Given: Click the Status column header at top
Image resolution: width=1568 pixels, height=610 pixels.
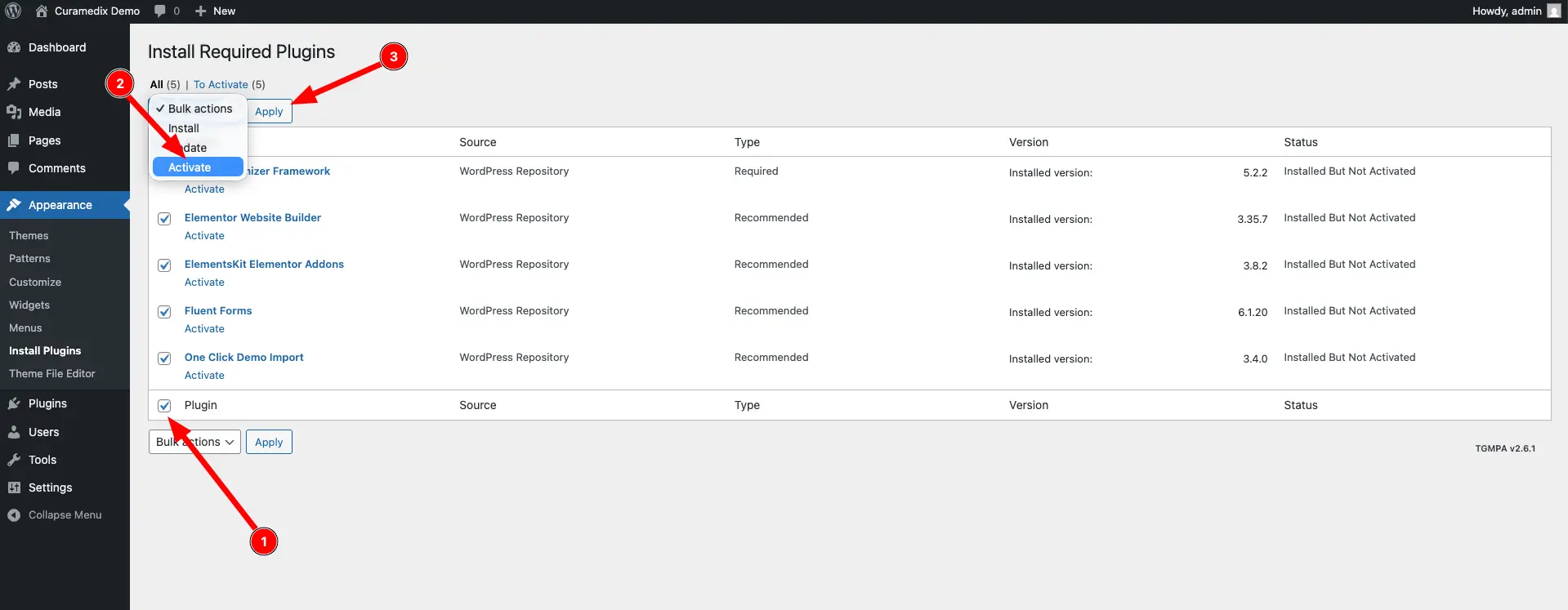Looking at the screenshot, I should (x=1301, y=142).
